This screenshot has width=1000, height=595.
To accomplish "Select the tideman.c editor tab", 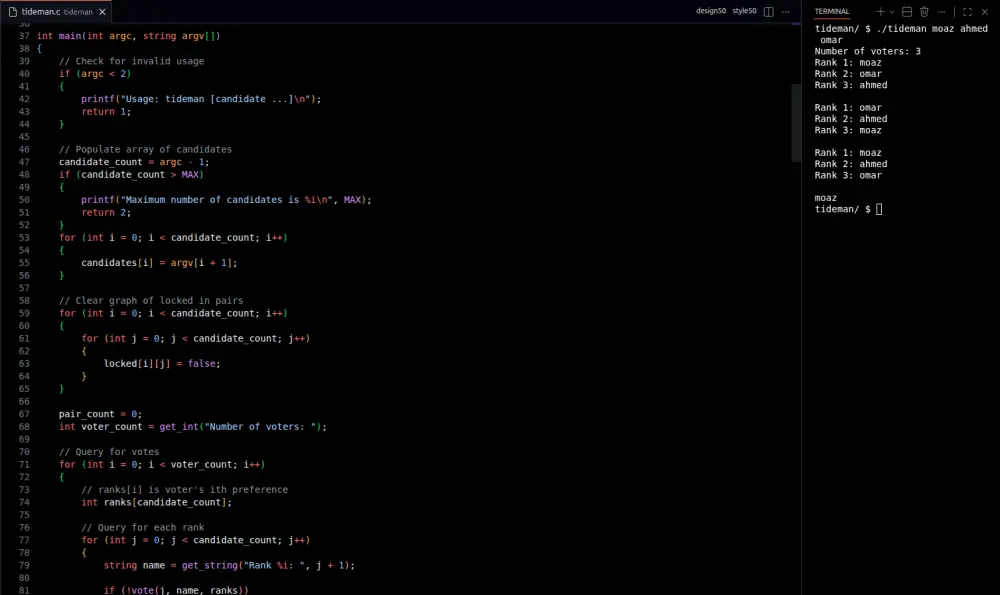I will (57, 11).
